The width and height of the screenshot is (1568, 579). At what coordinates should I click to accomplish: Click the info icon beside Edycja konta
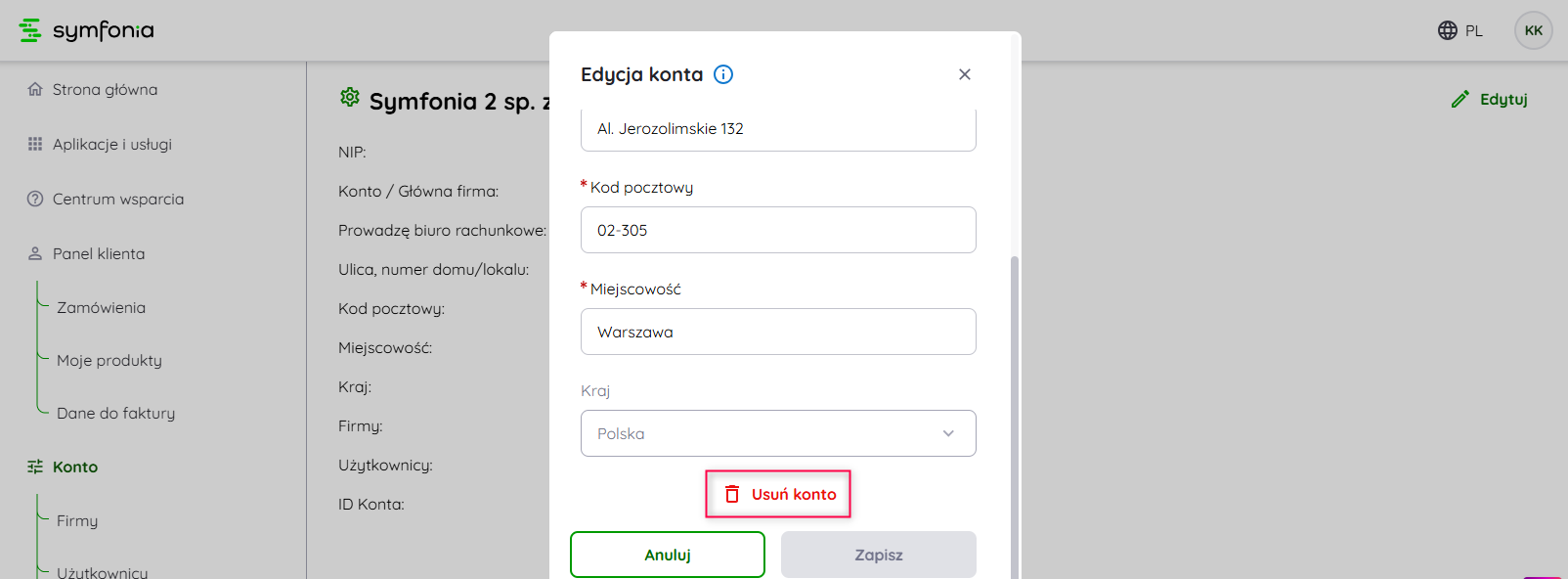[723, 74]
